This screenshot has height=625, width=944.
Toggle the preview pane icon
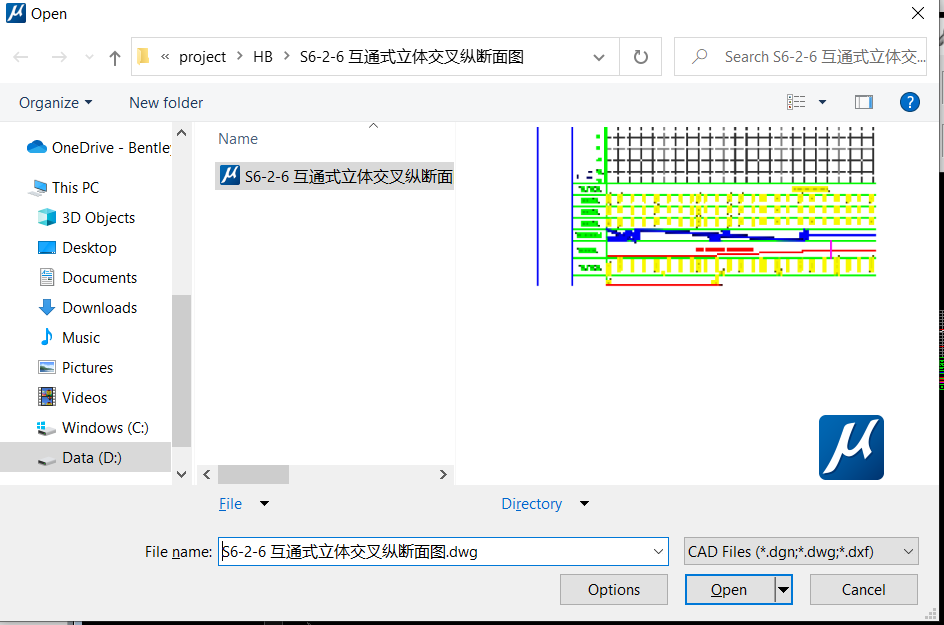(x=864, y=102)
